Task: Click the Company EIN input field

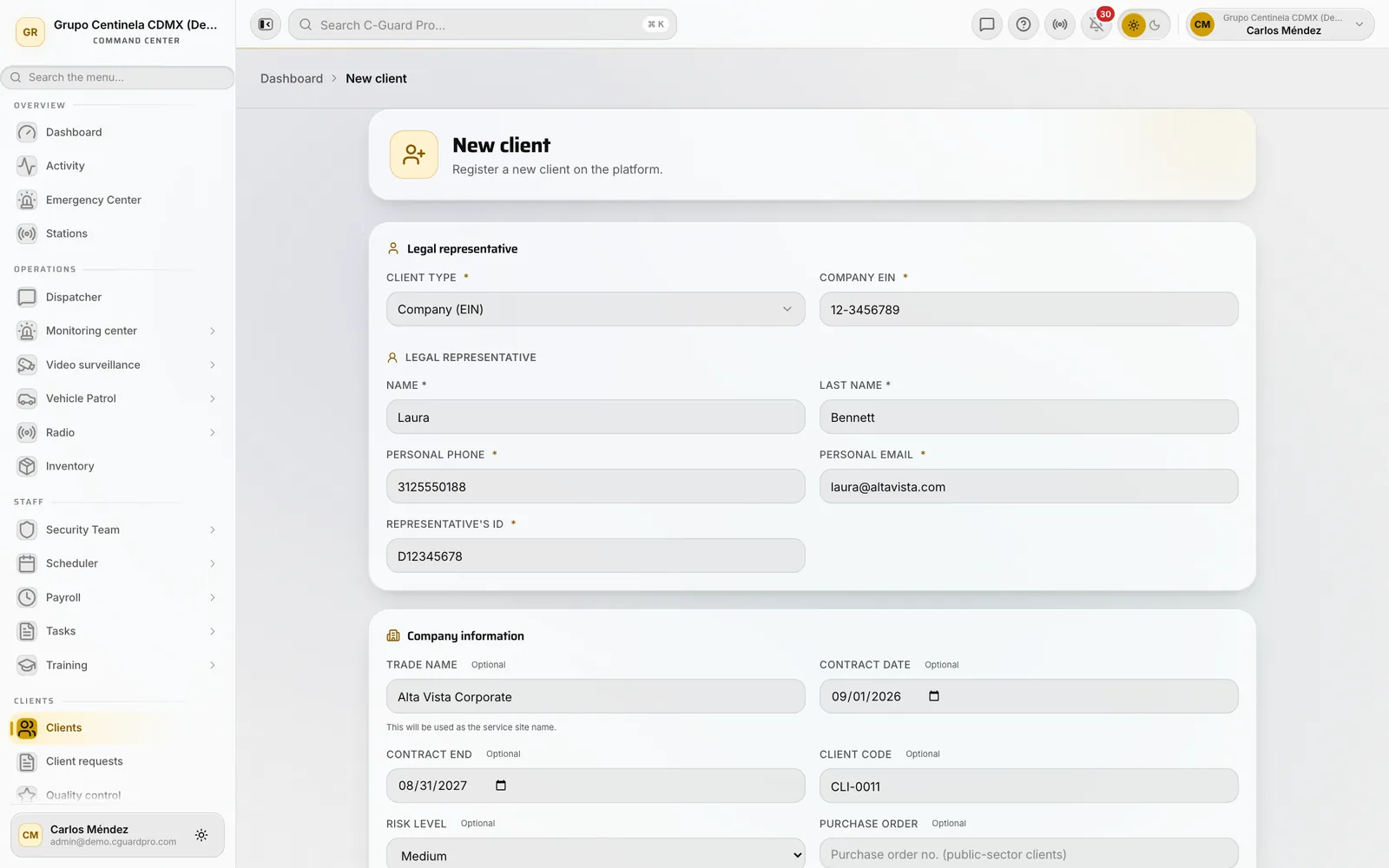Action: [1029, 309]
